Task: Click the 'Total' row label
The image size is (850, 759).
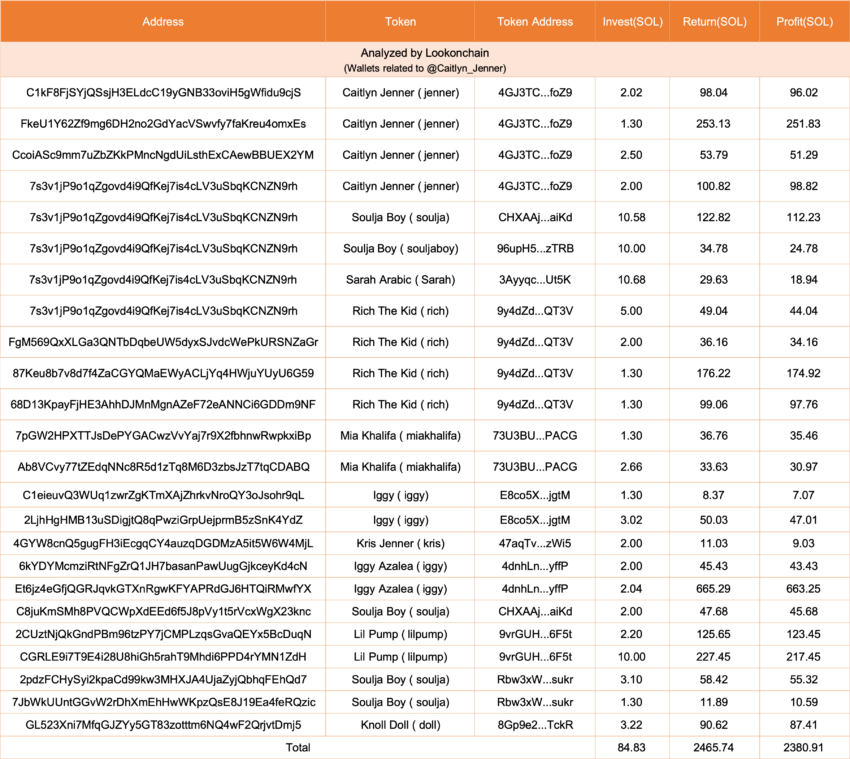Action: point(298,748)
